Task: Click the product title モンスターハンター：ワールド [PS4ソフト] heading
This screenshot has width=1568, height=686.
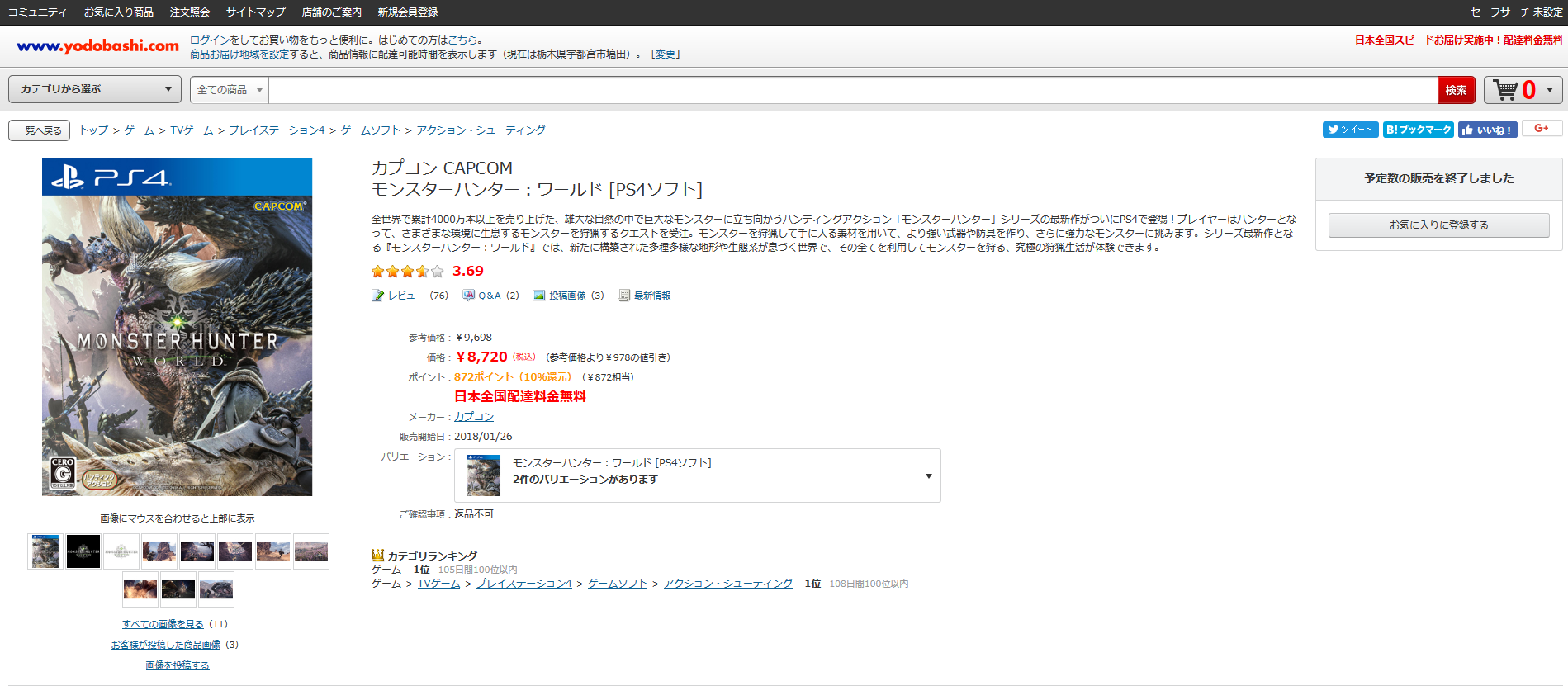Action: (537, 190)
